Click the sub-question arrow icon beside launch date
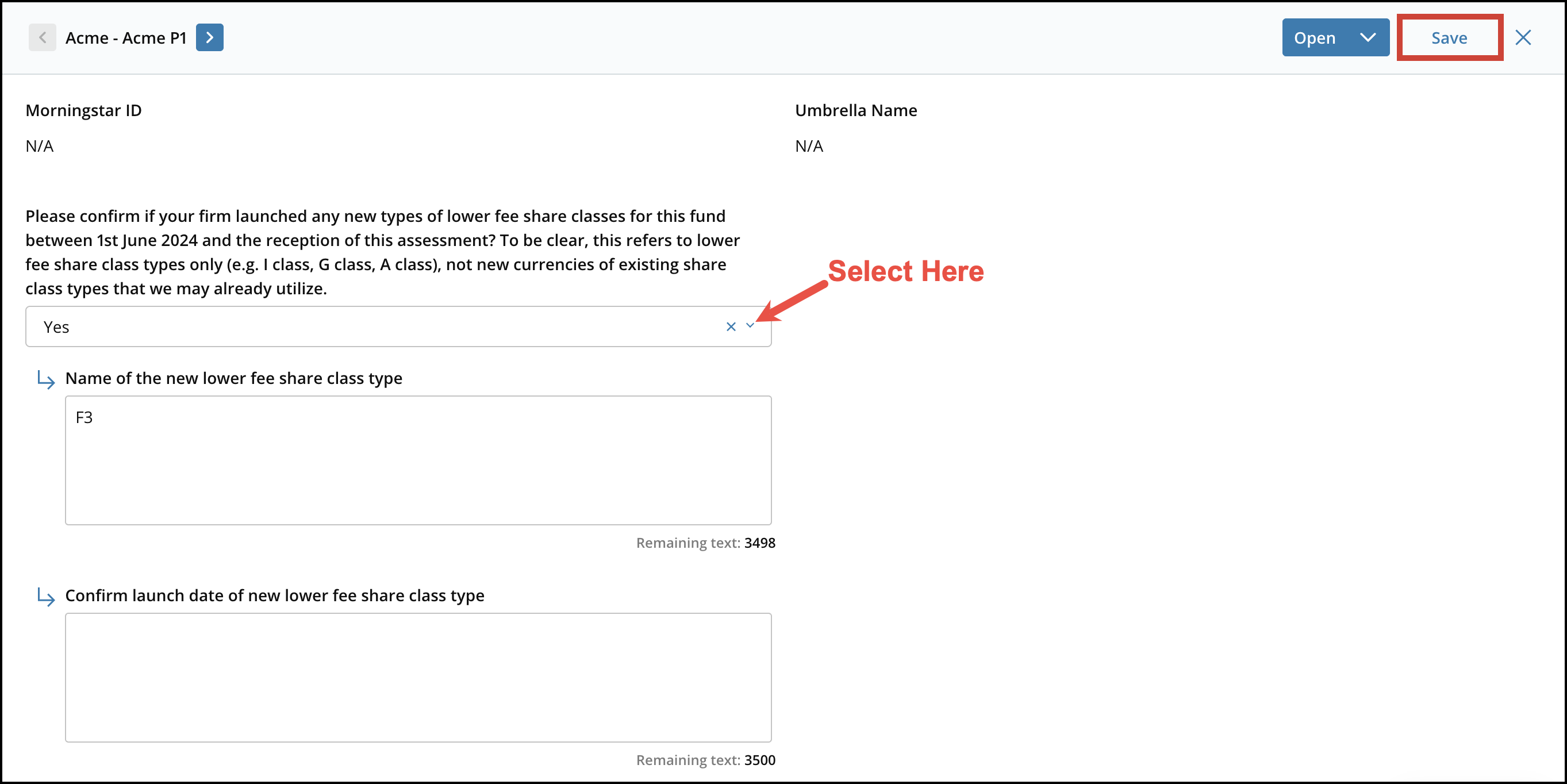This screenshot has height=784, width=1567. tap(45, 597)
